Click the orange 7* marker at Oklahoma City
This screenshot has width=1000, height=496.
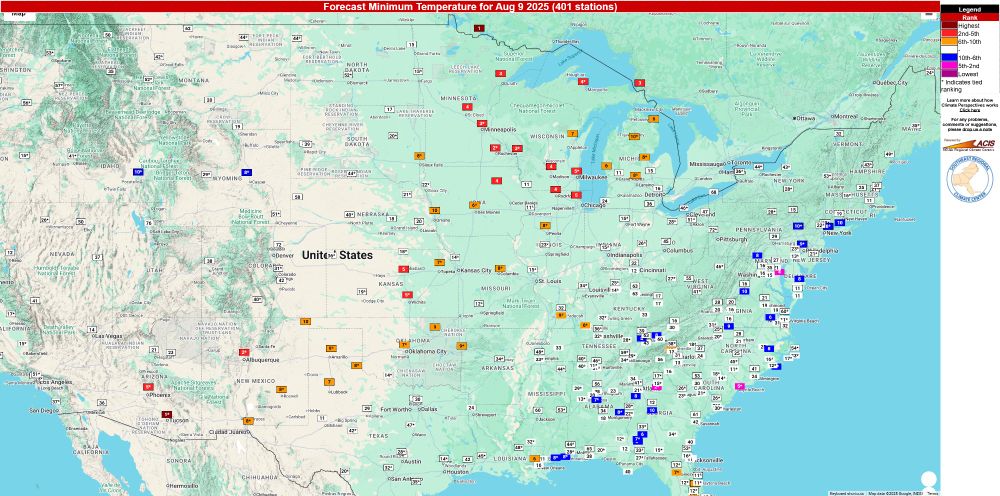404,345
